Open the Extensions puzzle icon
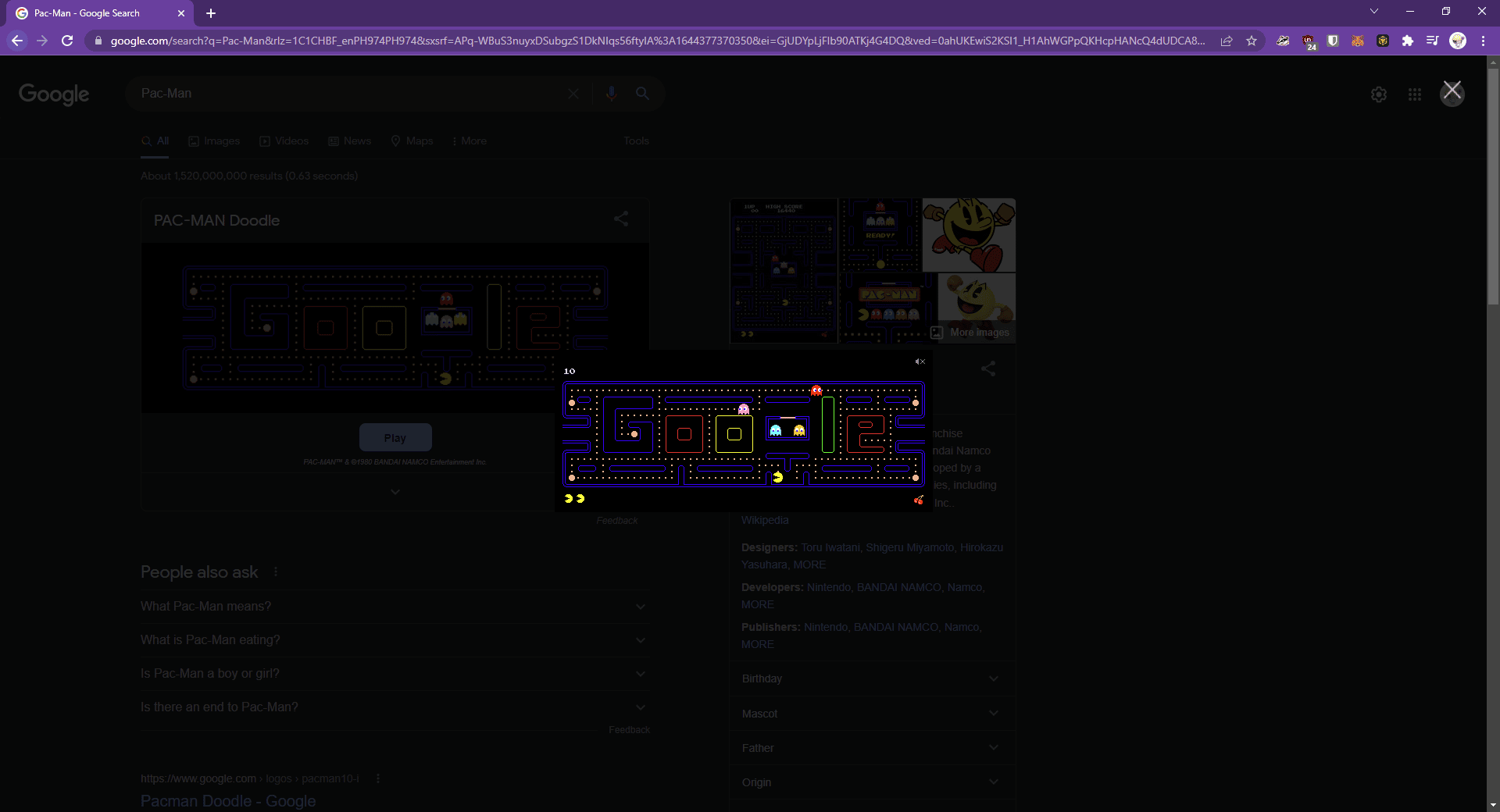Viewport: 1500px width, 812px height. pos(1408,41)
